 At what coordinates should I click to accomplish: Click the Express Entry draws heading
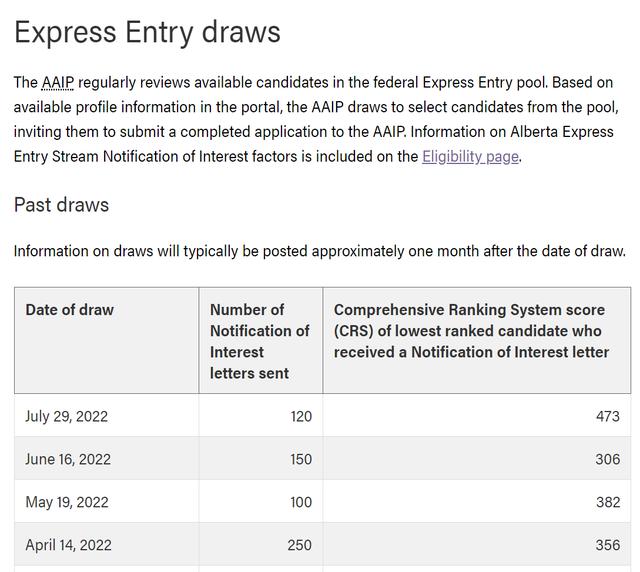pos(147,33)
